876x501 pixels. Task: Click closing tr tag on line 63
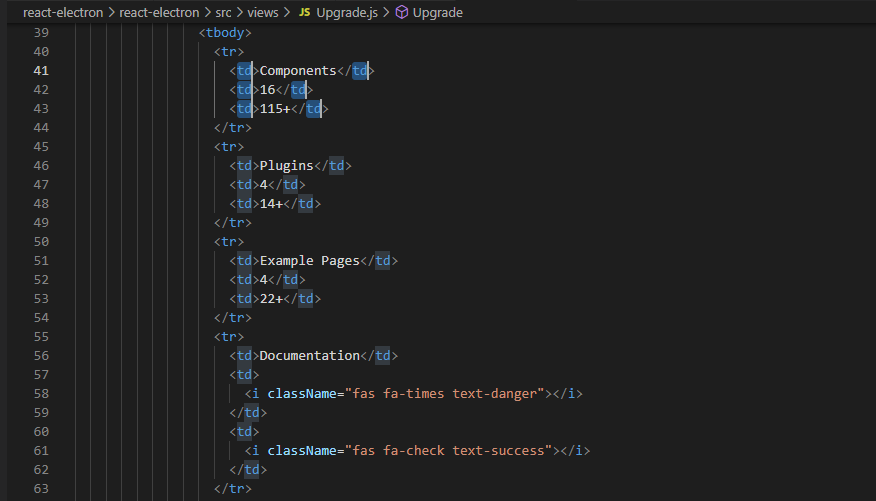pyautogui.click(x=233, y=489)
